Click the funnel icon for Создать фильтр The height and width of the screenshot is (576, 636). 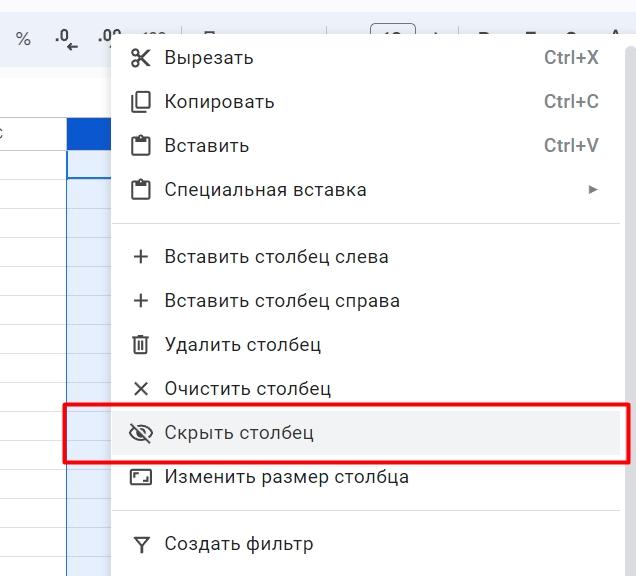141,544
